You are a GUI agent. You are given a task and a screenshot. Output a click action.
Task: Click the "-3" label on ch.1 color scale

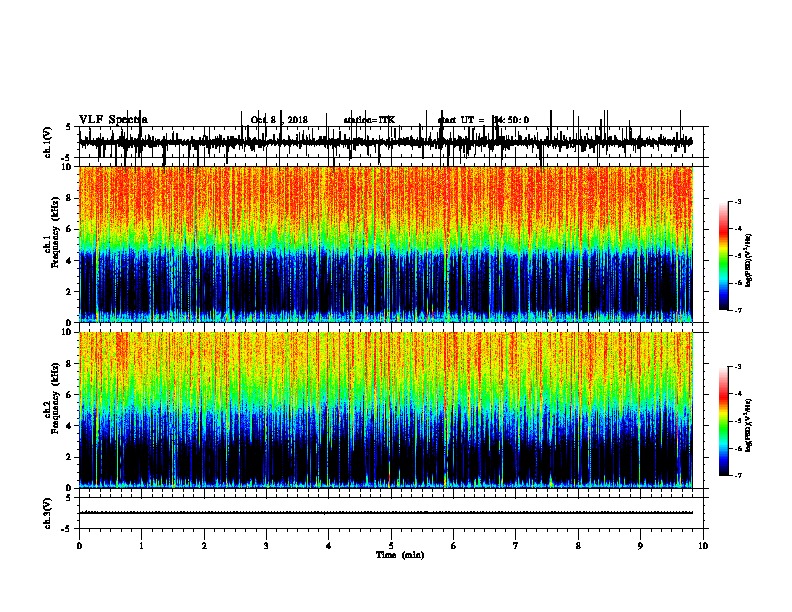pyautogui.click(x=737, y=201)
